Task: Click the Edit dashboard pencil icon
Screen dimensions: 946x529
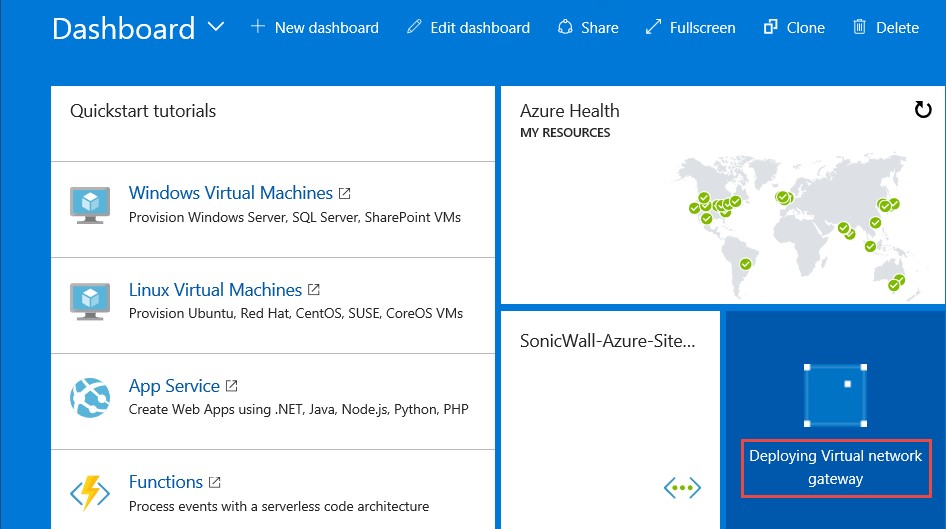Action: click(414, 27)
